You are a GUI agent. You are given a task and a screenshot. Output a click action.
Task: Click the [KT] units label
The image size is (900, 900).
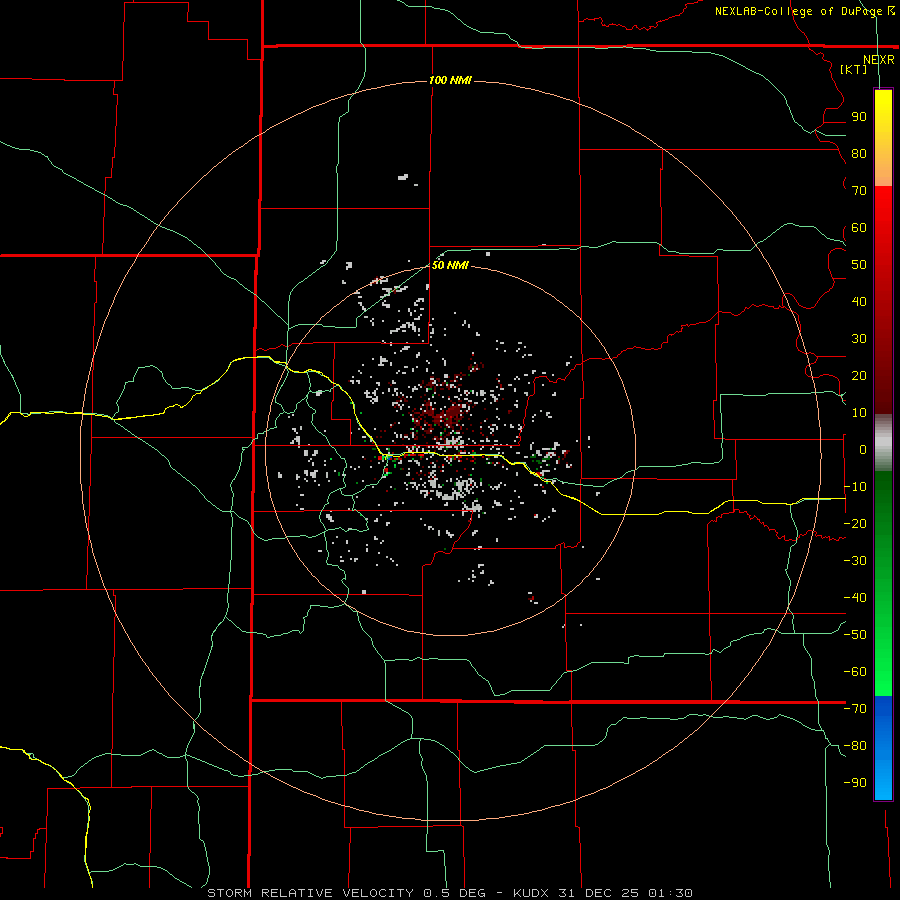(x=854, y=69)
